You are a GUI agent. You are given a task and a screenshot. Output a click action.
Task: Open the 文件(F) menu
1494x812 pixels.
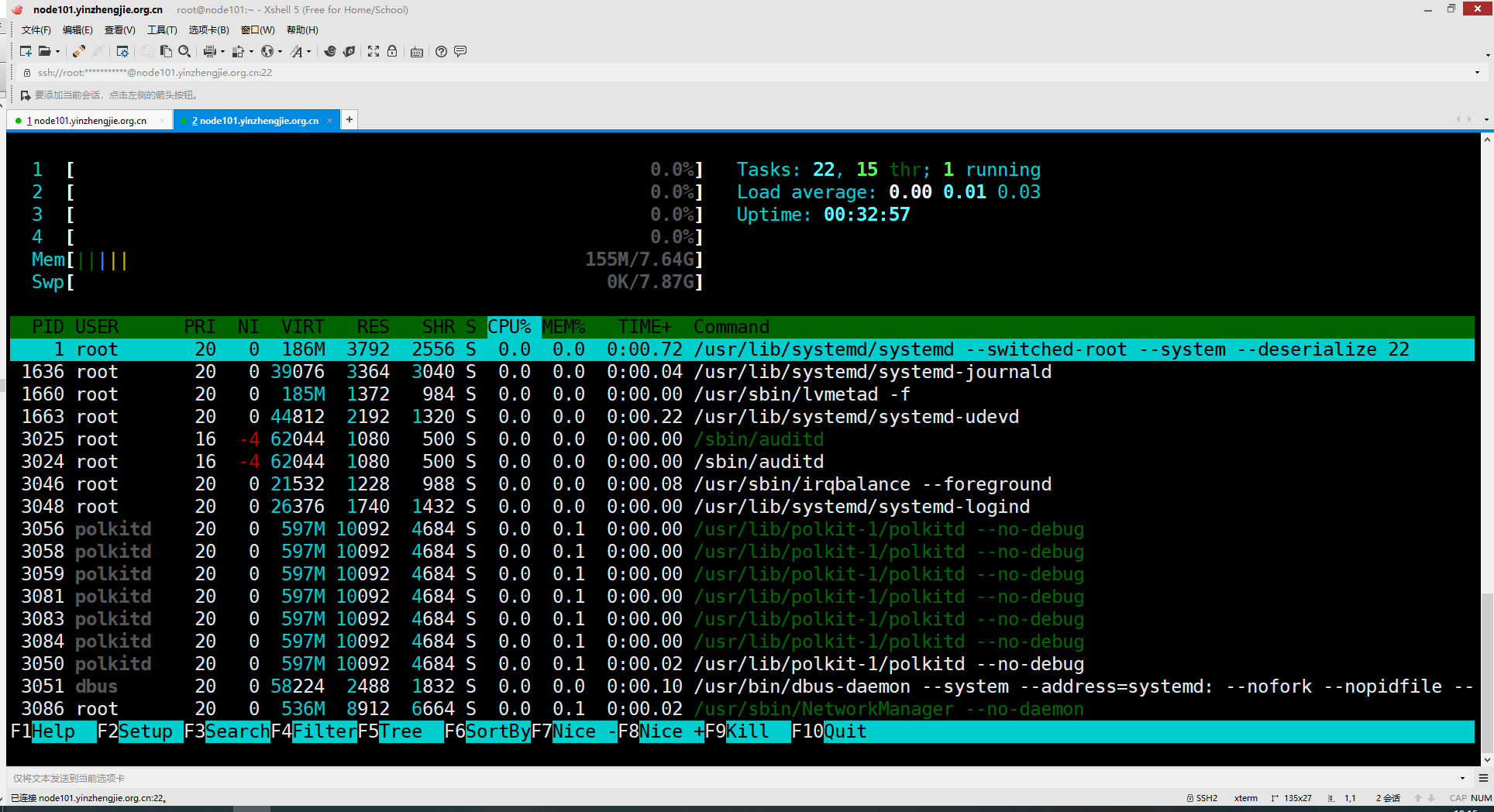pyautogui.click(x=36, y=30)
